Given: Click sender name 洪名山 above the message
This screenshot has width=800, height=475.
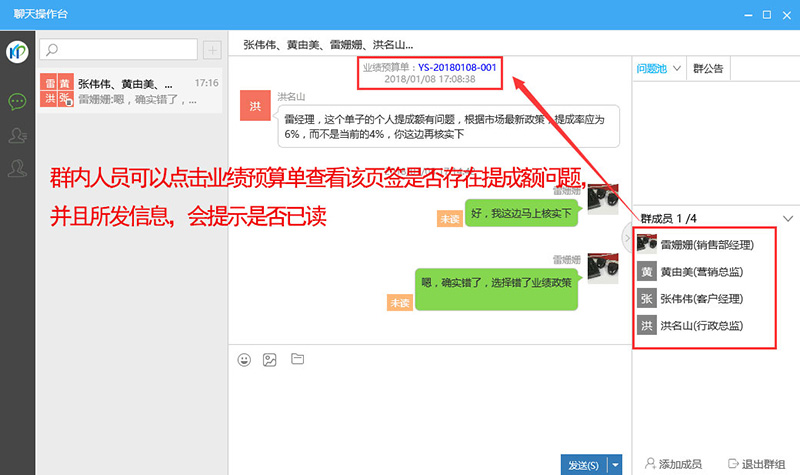Looking at the screenshot, I should coord(291,96).
